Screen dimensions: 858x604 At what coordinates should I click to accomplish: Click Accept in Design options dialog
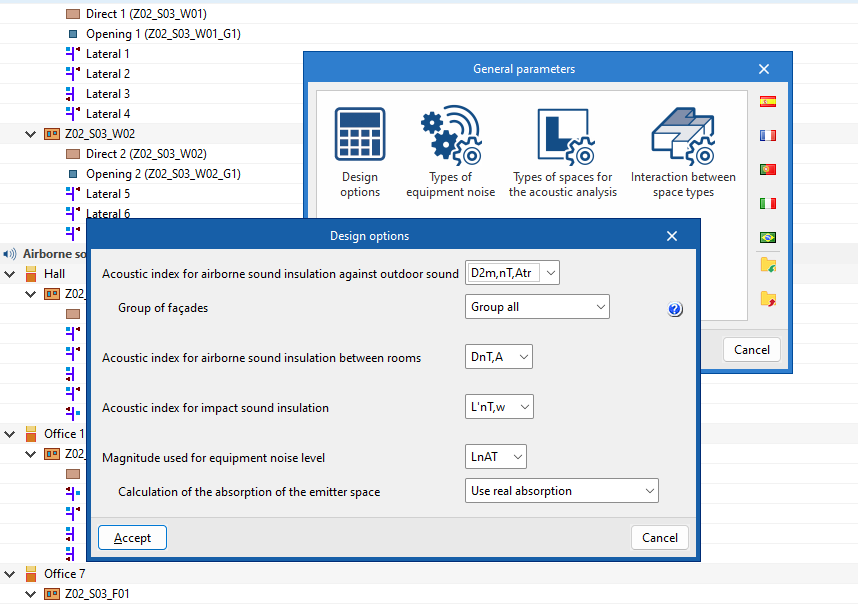pyautogui.click(x=132, y=538)
